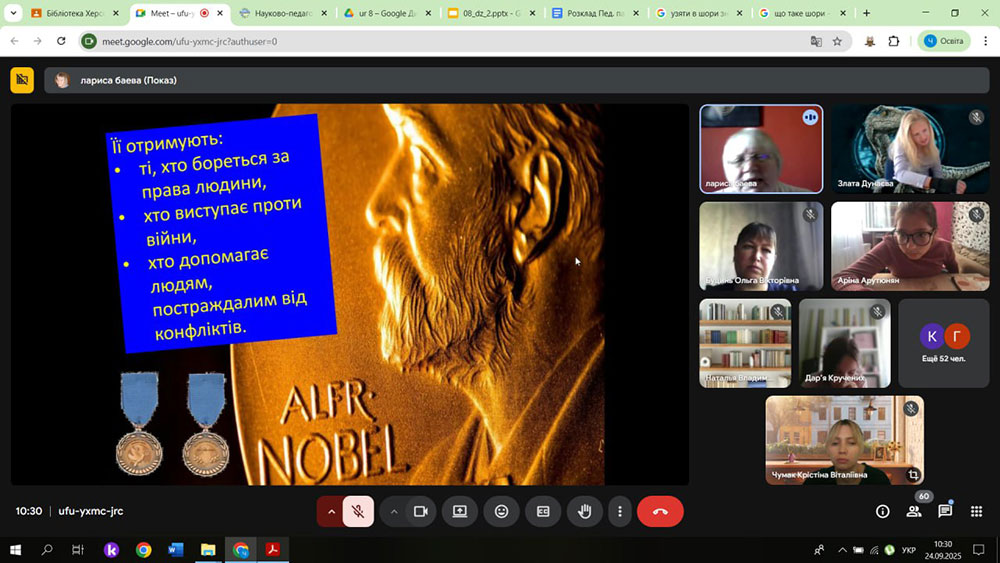Unmute the microphone in Meet
This screenshot has width=1000, height=563.
click(x=358, y=511)
